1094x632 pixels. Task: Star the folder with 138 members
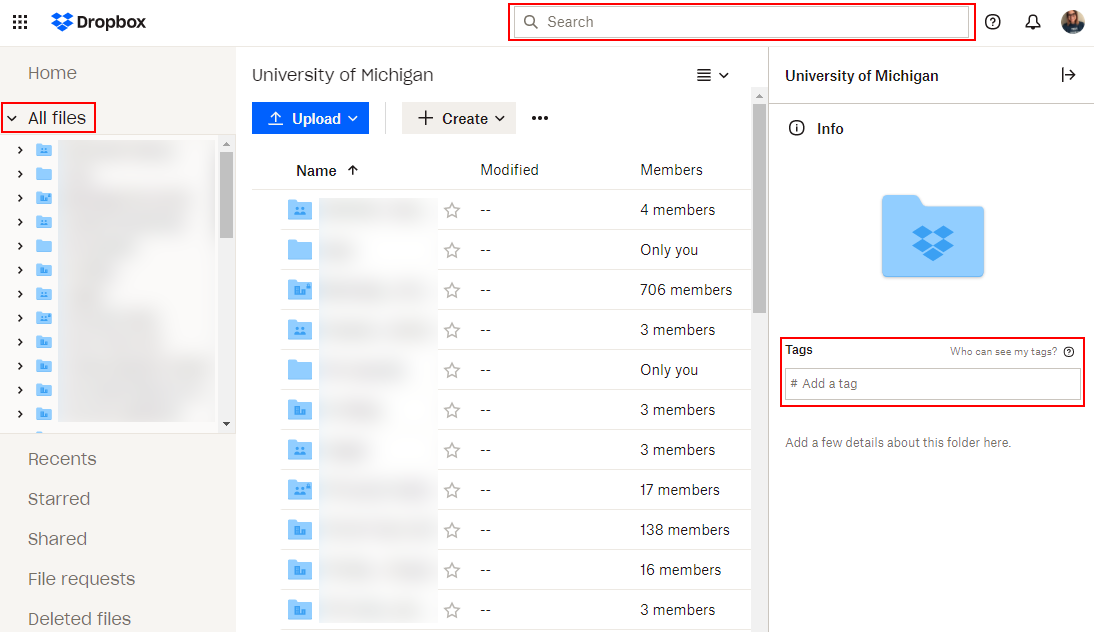452,530
